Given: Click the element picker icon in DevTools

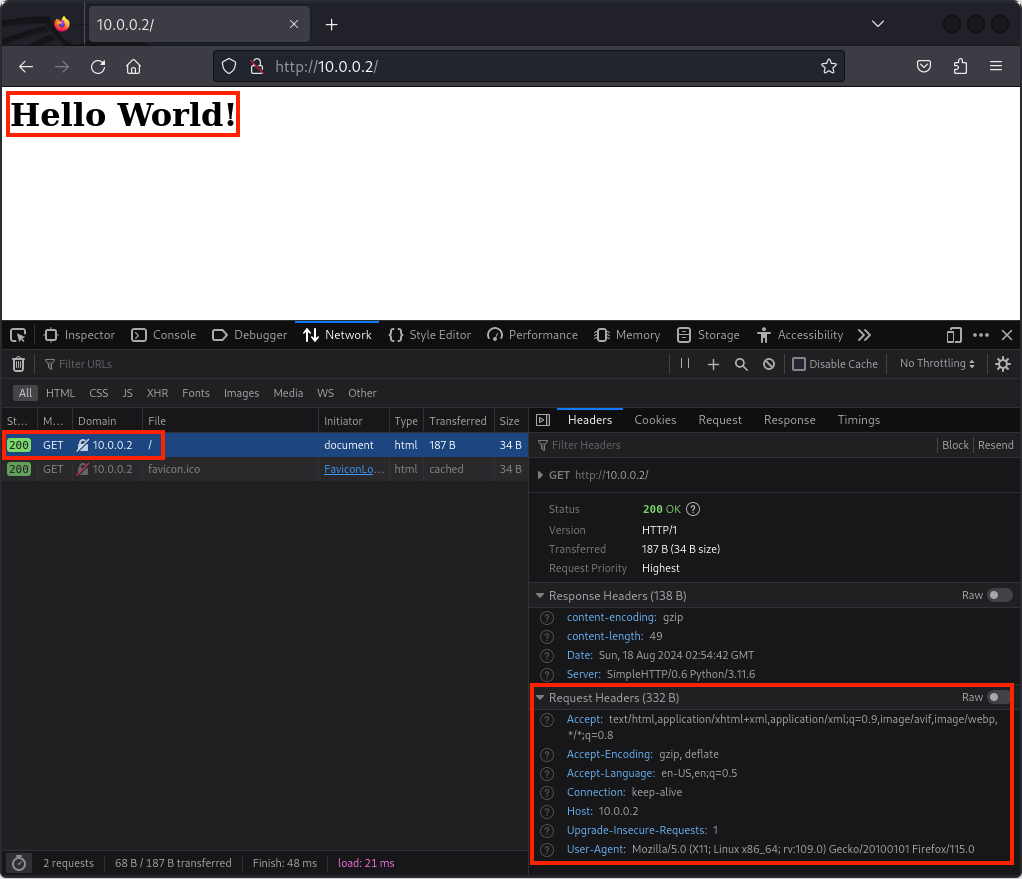Looking at the screenshot, I should click(x=18, y=335).
